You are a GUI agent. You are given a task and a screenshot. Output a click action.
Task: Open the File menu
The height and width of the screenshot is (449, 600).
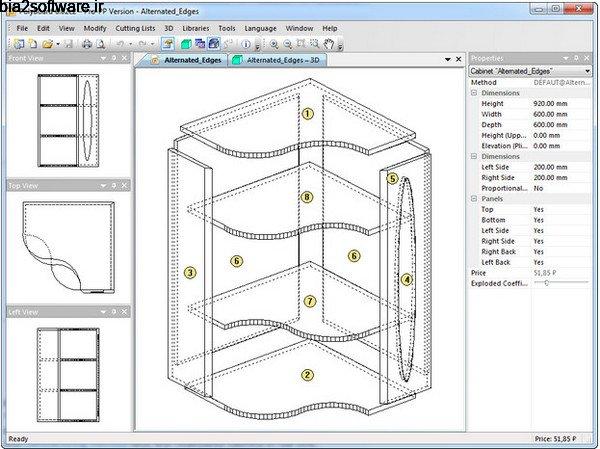pyautogui.click(x=22, y=28)
